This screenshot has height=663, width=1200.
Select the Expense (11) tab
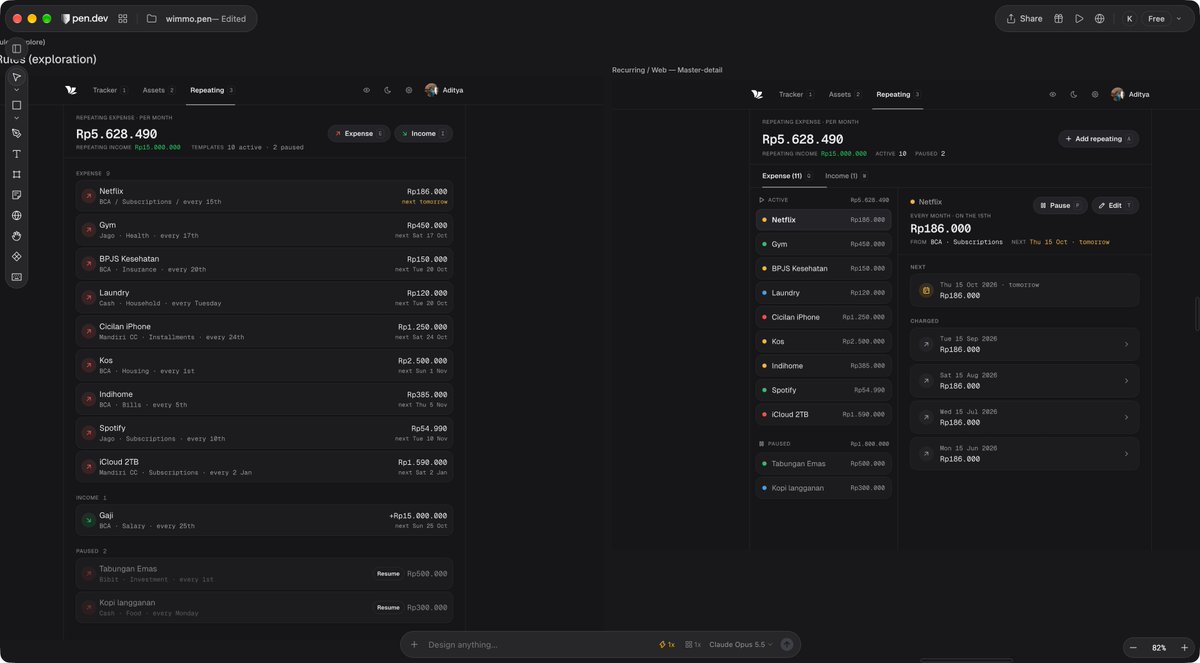click(787, 175)
